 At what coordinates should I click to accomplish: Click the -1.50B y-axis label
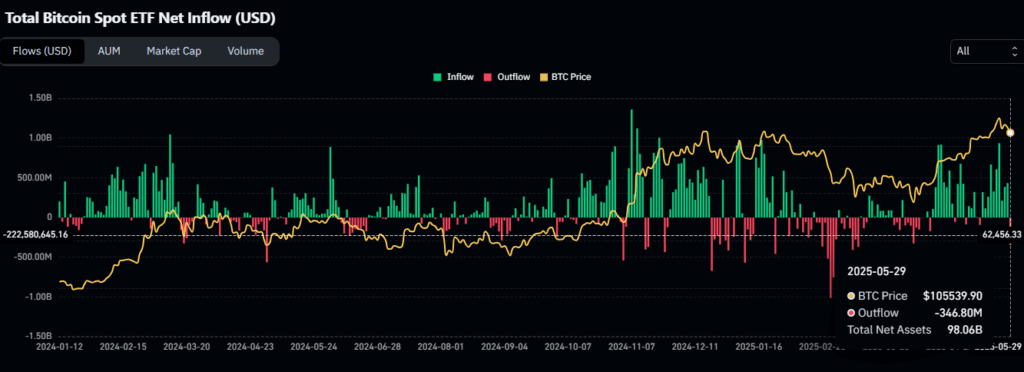39,336
